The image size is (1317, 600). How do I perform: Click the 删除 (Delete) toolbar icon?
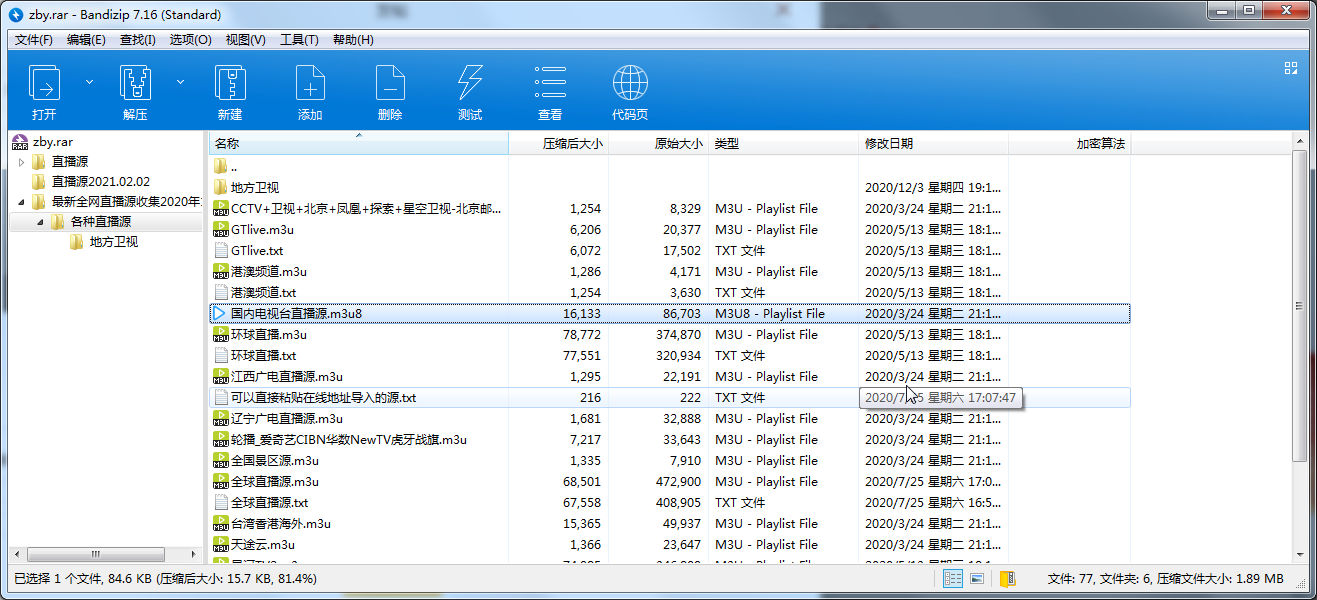(x=390, y=83)
